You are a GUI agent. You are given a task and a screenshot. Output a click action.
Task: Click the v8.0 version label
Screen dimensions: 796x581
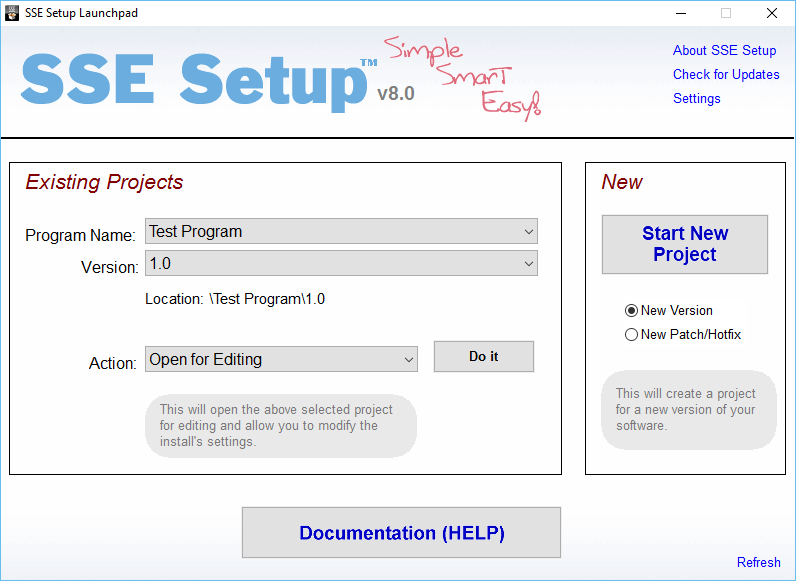click(x=395, y=93)
